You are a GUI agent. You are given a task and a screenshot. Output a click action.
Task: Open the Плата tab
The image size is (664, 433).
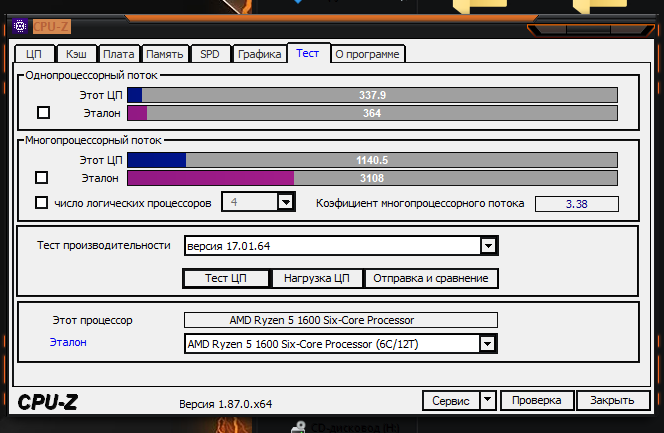[119, 54]
